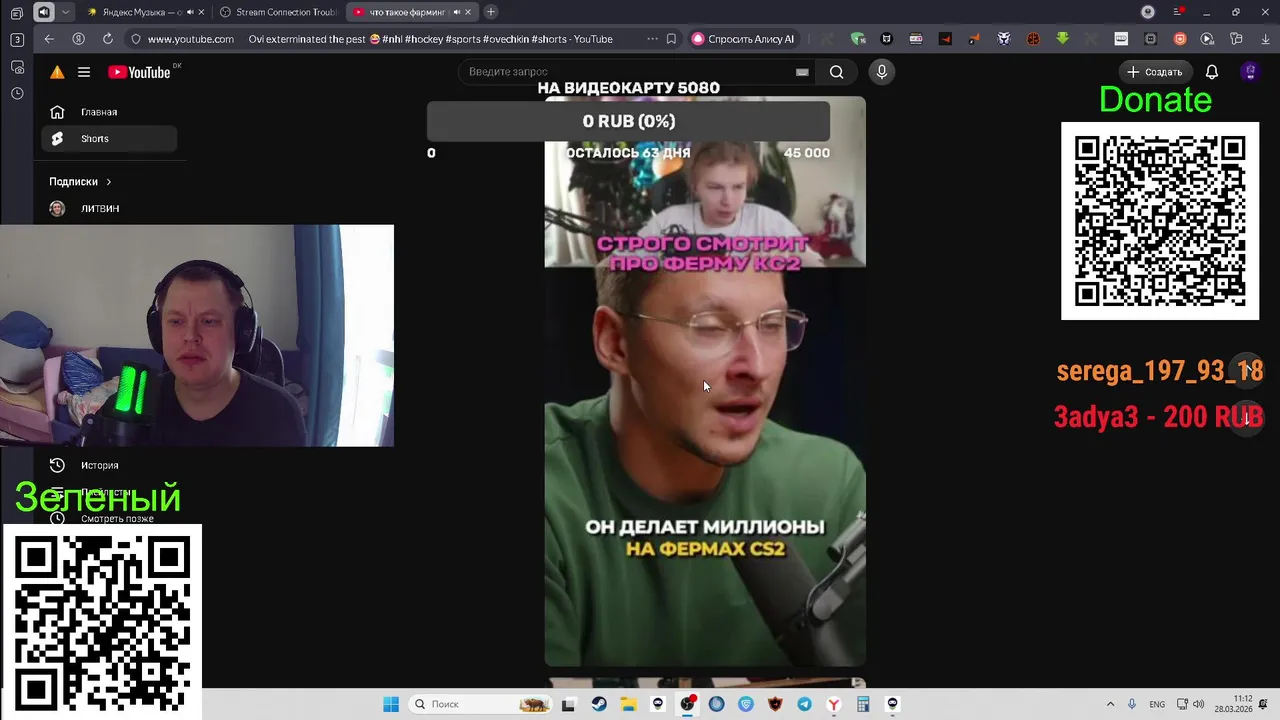Open the taskbar volume control
Image resolution: width=1280 pixels, height=720 pixels.
(x=1198, y=704)
